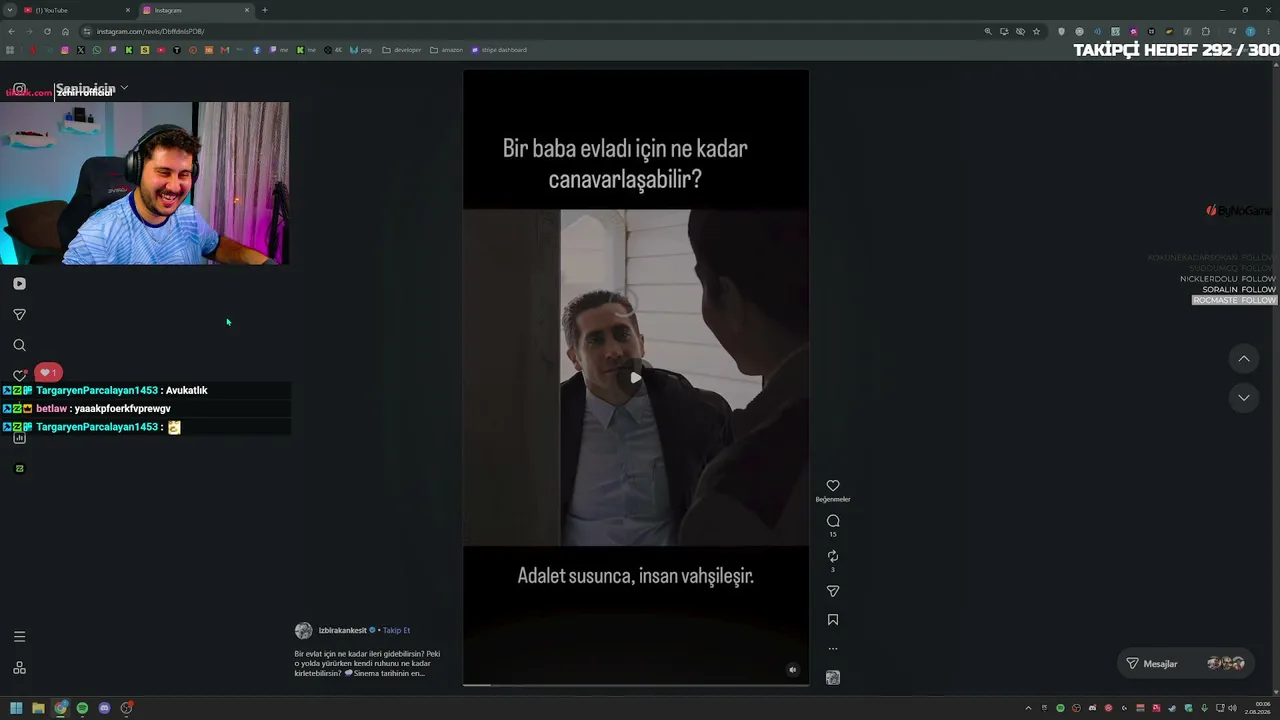
Task: Expand the Instagram feed switcher chevron
Action: [124, 88]
